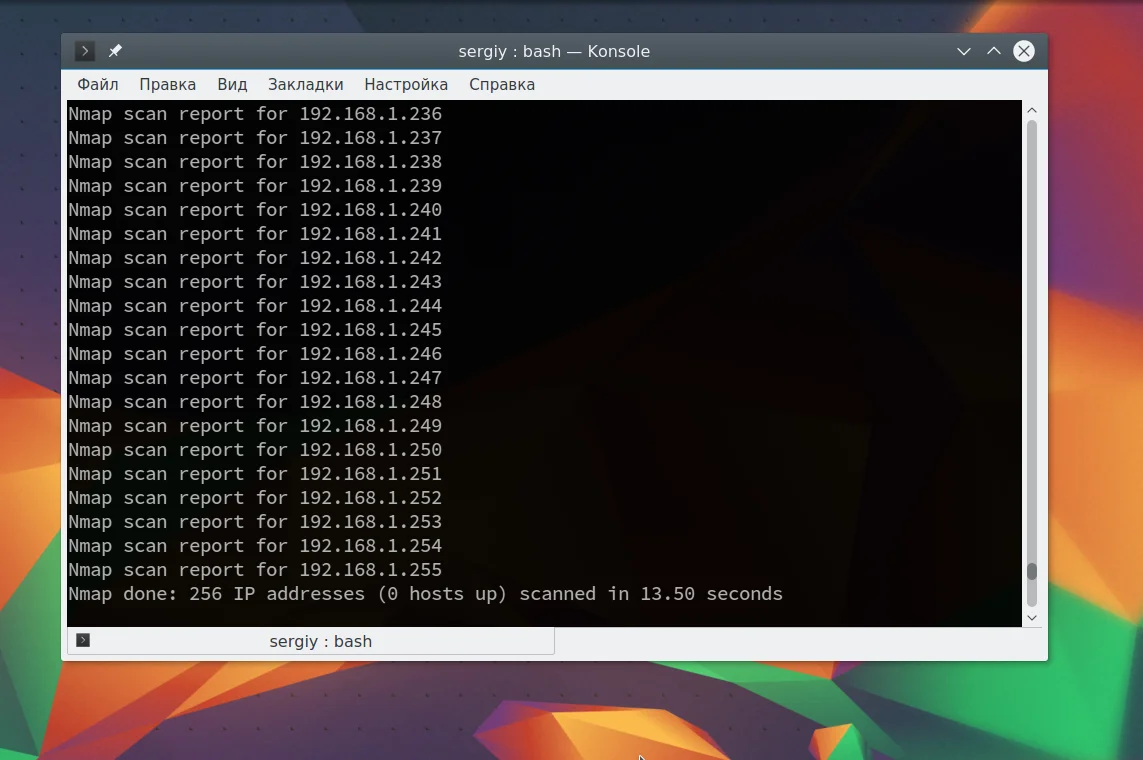This screenshot has height=760, width=1143.
Task: Click the scan report line for 192.168.1.252
Action: [255, 498]
